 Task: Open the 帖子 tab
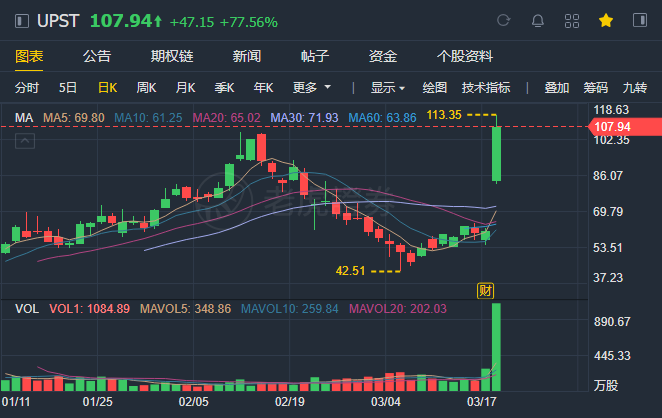click(315, 56)
